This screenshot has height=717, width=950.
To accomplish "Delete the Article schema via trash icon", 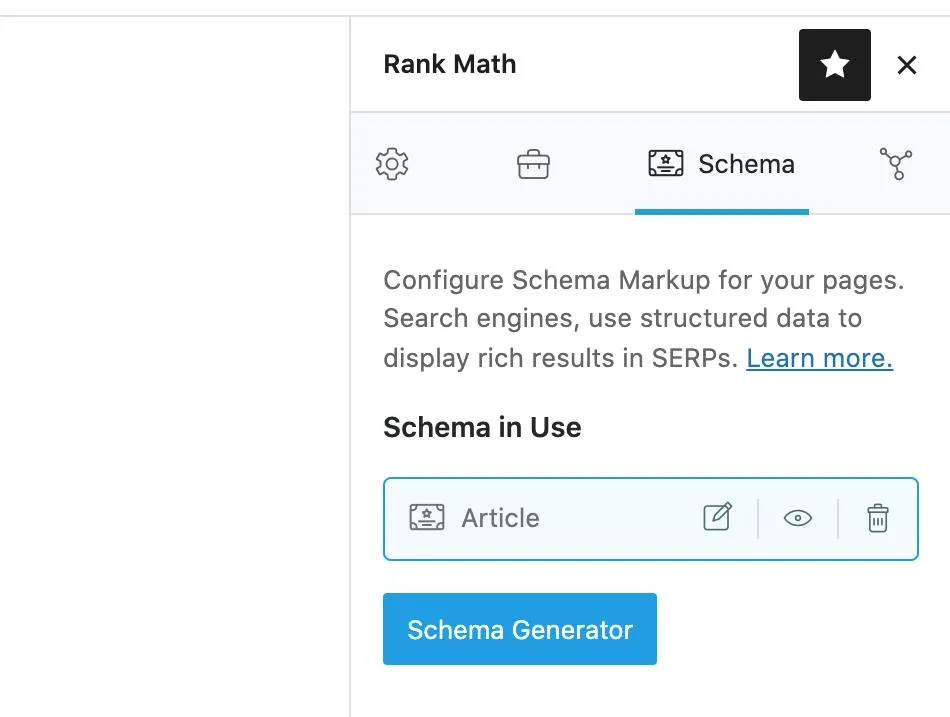I will 878,518.
